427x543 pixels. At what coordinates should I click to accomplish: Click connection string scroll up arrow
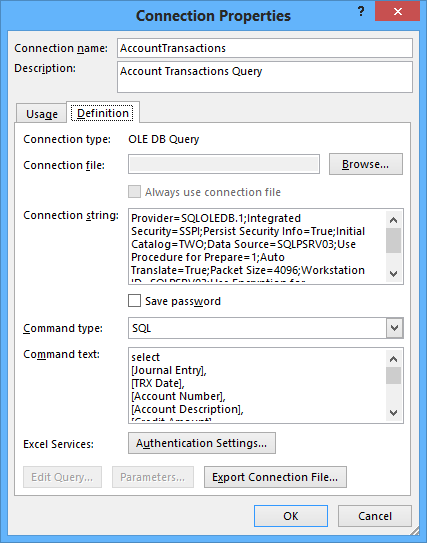tap(393, 220)
